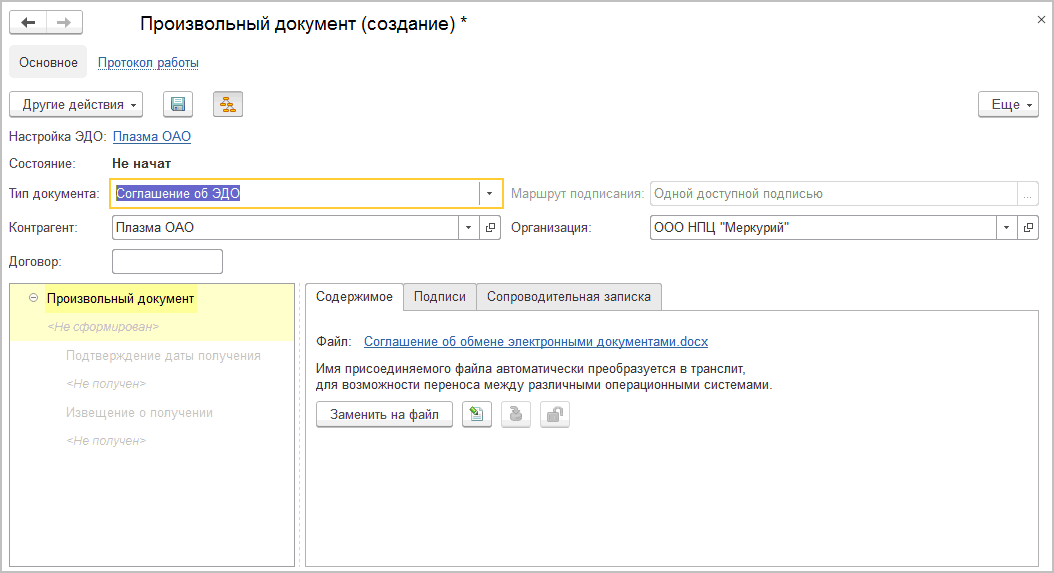1054x573 pixels.
Task: Switch to the Подписи tab
Action: point(440,296)
